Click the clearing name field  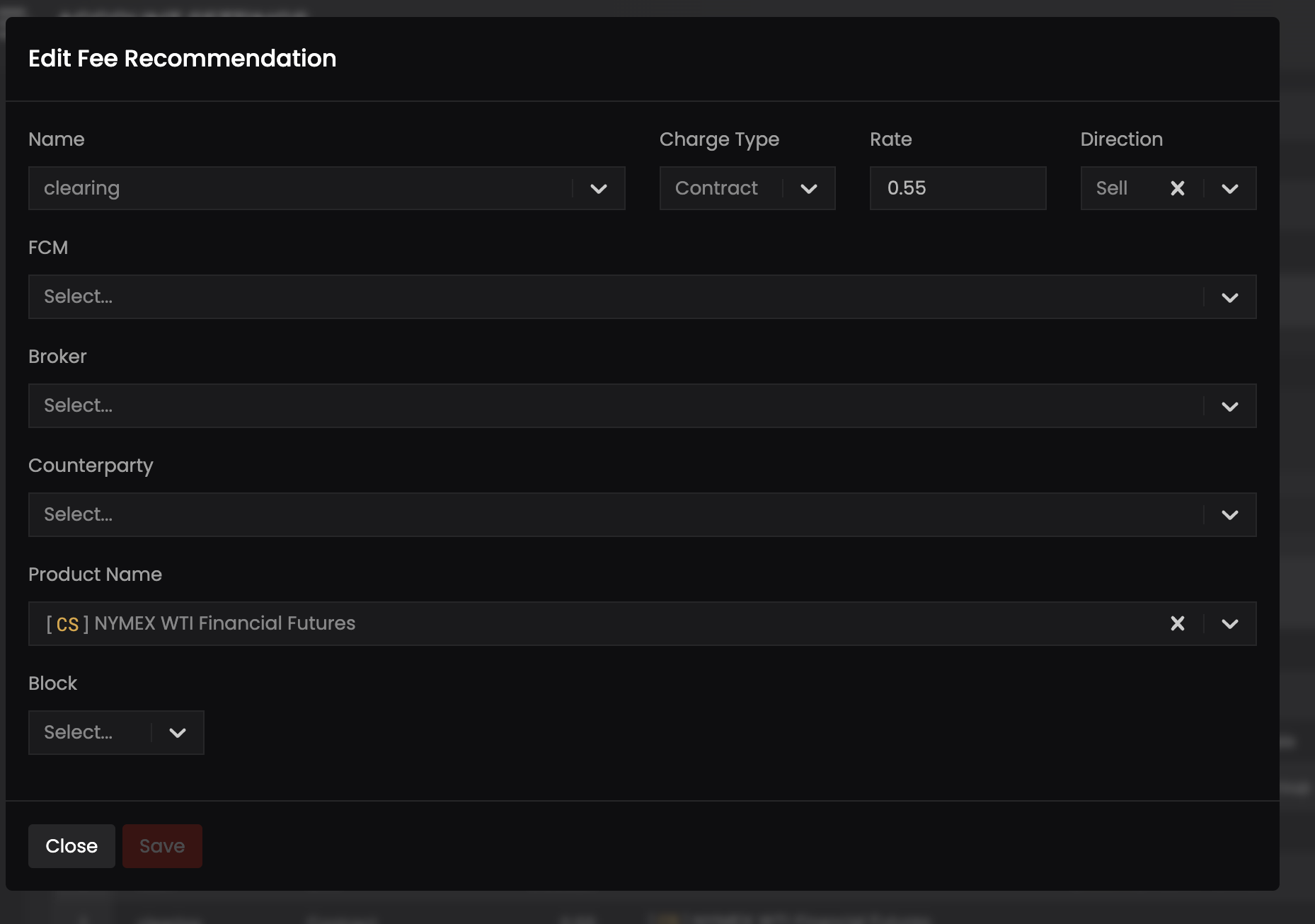[x=297, y=188]
